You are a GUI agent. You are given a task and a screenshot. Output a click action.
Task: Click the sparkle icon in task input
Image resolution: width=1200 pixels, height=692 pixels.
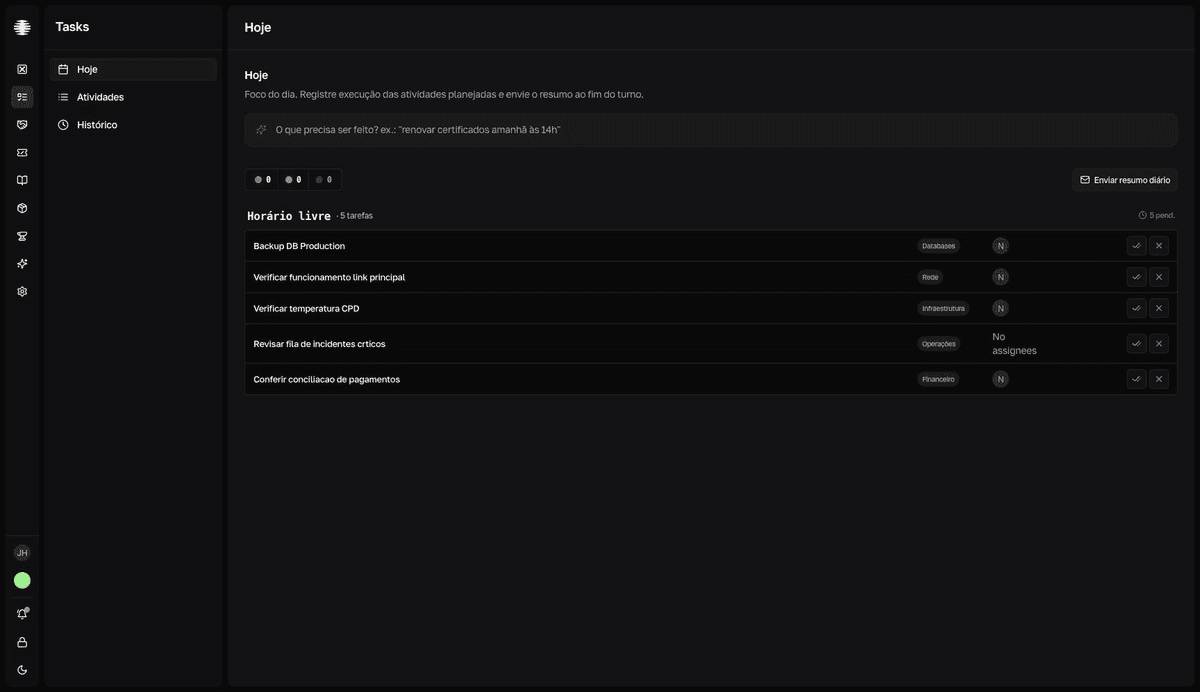coord(261,130)
